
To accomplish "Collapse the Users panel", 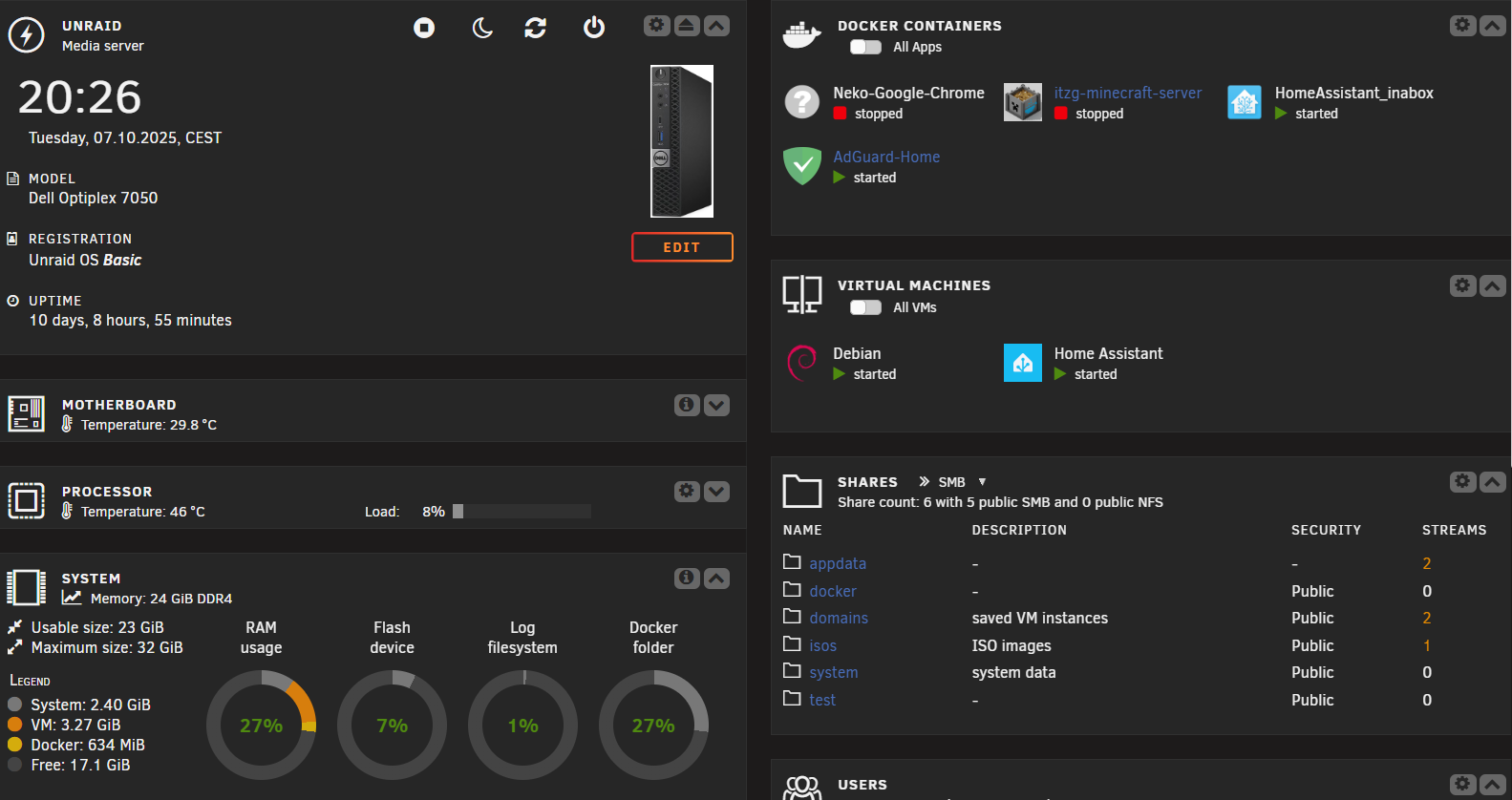I will click(1492, 784).
